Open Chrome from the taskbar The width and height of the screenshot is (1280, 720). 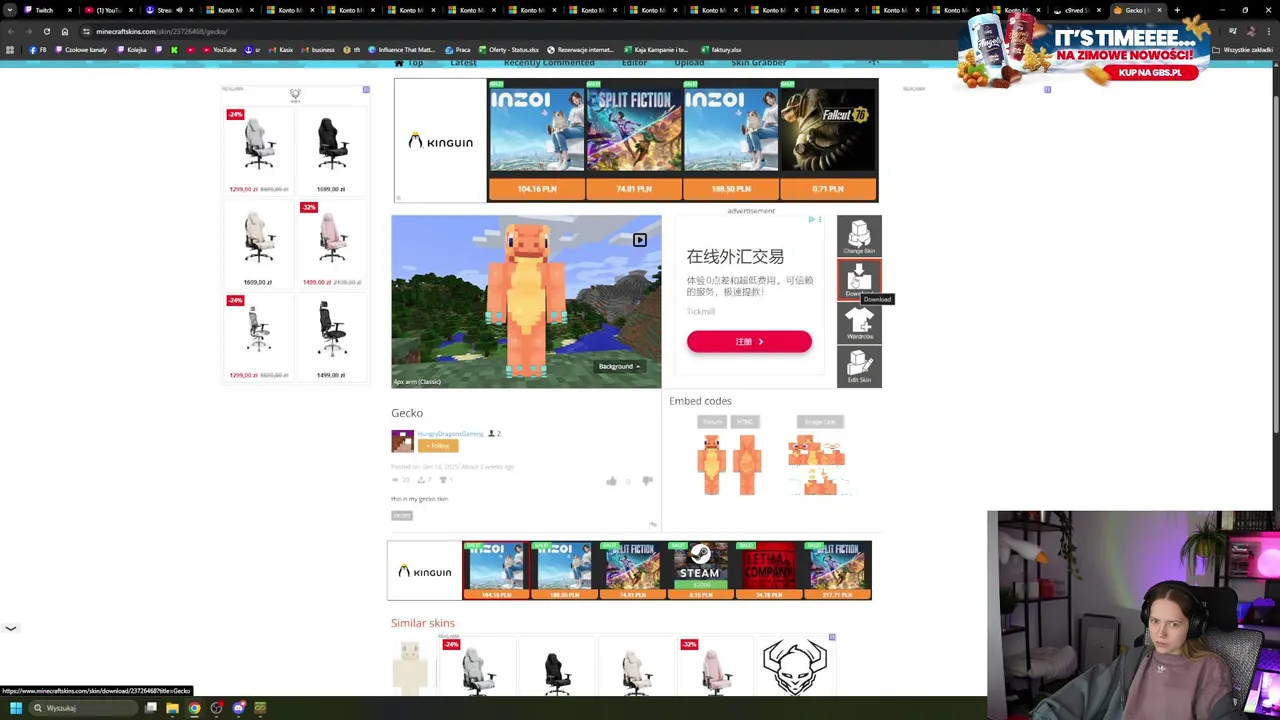[x=194, y=708]
